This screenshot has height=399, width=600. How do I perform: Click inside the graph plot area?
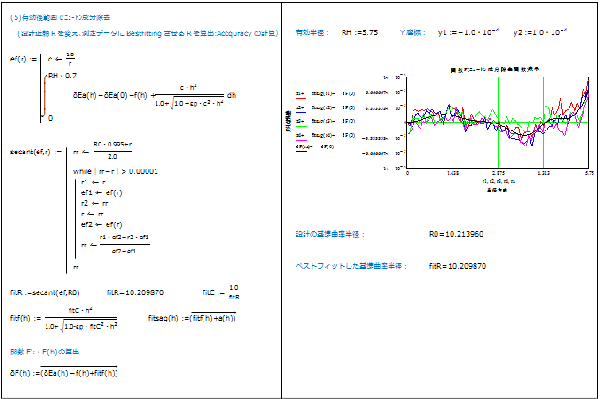(x=497, y=122)
